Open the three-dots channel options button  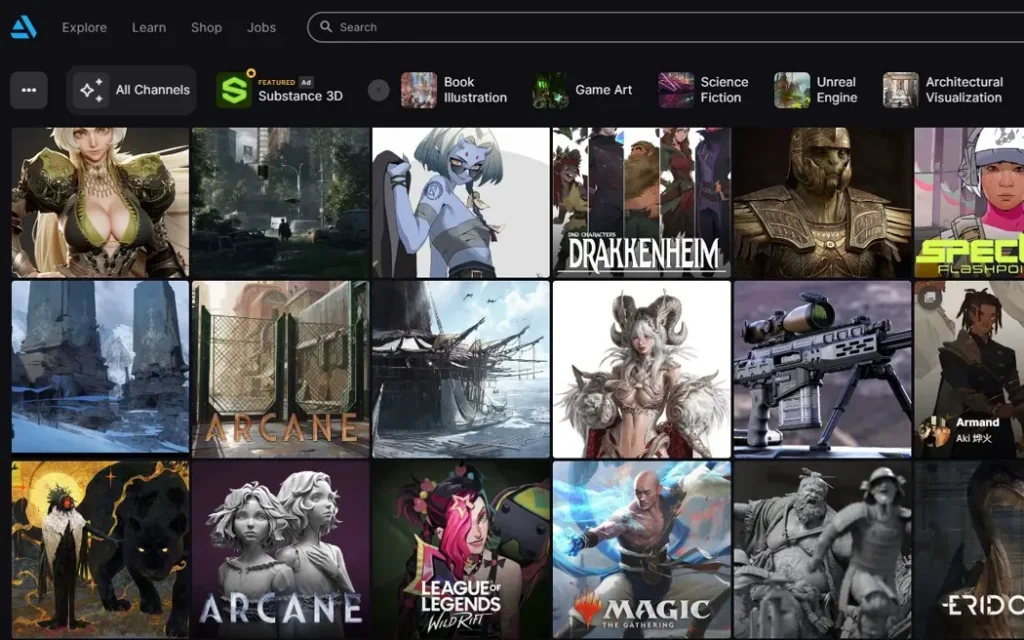click(29, 90)
